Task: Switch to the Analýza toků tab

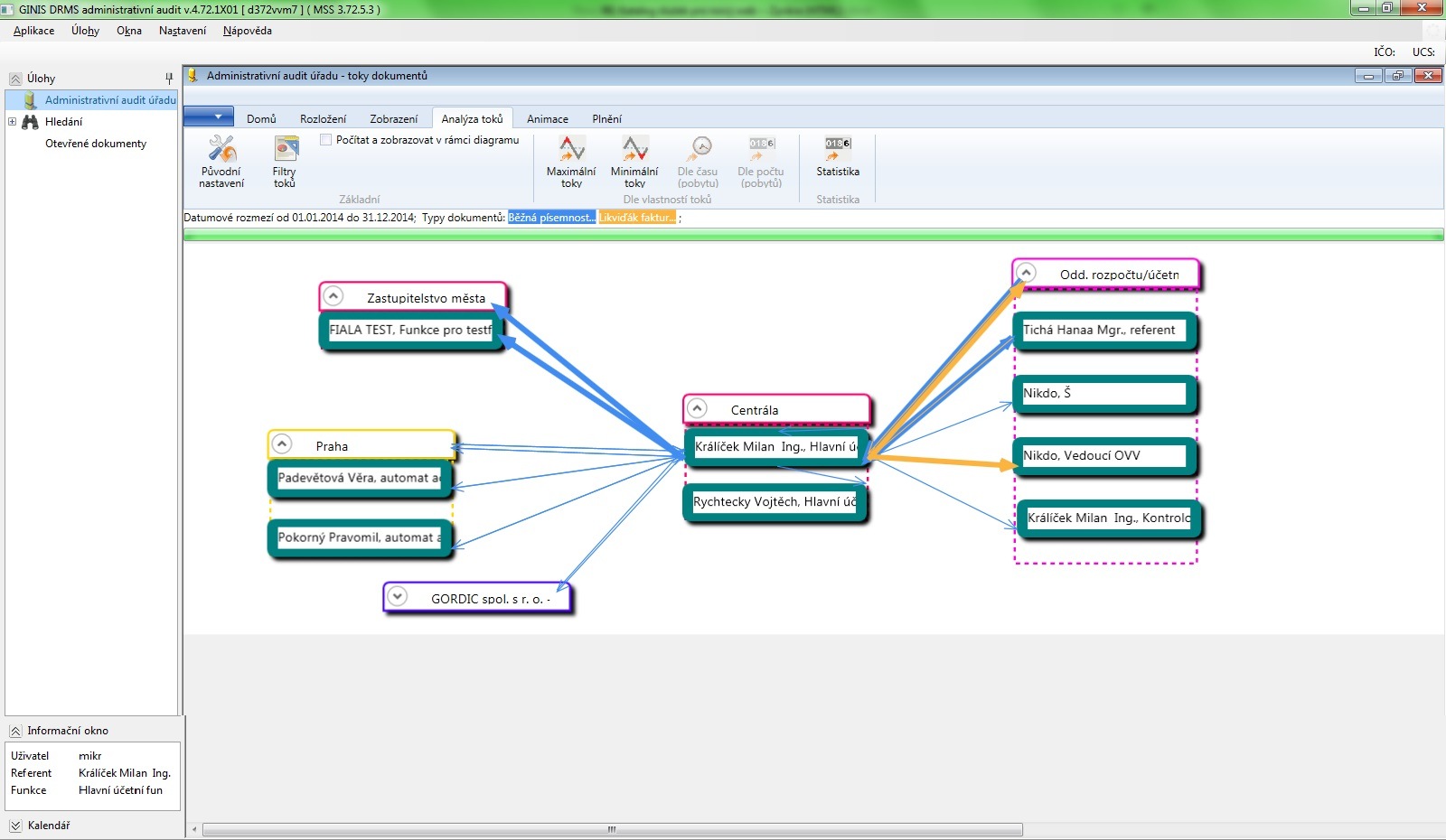Action: (x=473, y=119)
